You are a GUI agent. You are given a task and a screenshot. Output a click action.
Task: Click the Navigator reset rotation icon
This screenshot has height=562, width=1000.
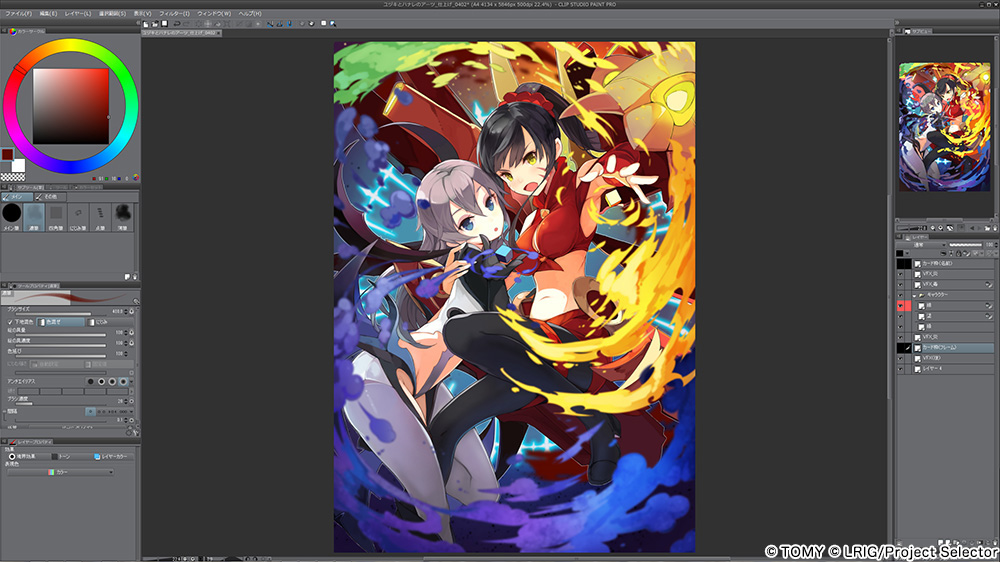[950, 228]
